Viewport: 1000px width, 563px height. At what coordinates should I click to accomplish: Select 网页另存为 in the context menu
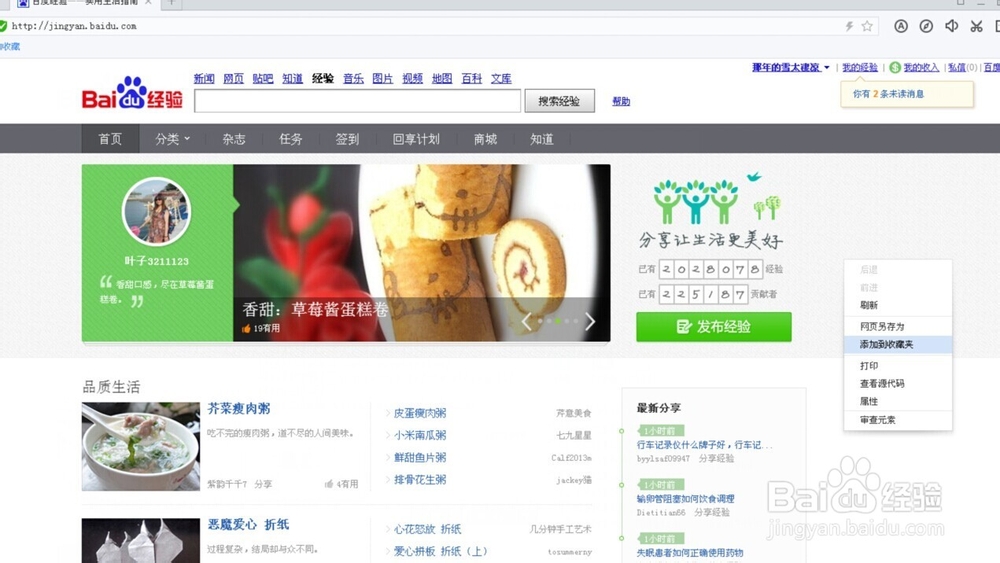(898, 326)
